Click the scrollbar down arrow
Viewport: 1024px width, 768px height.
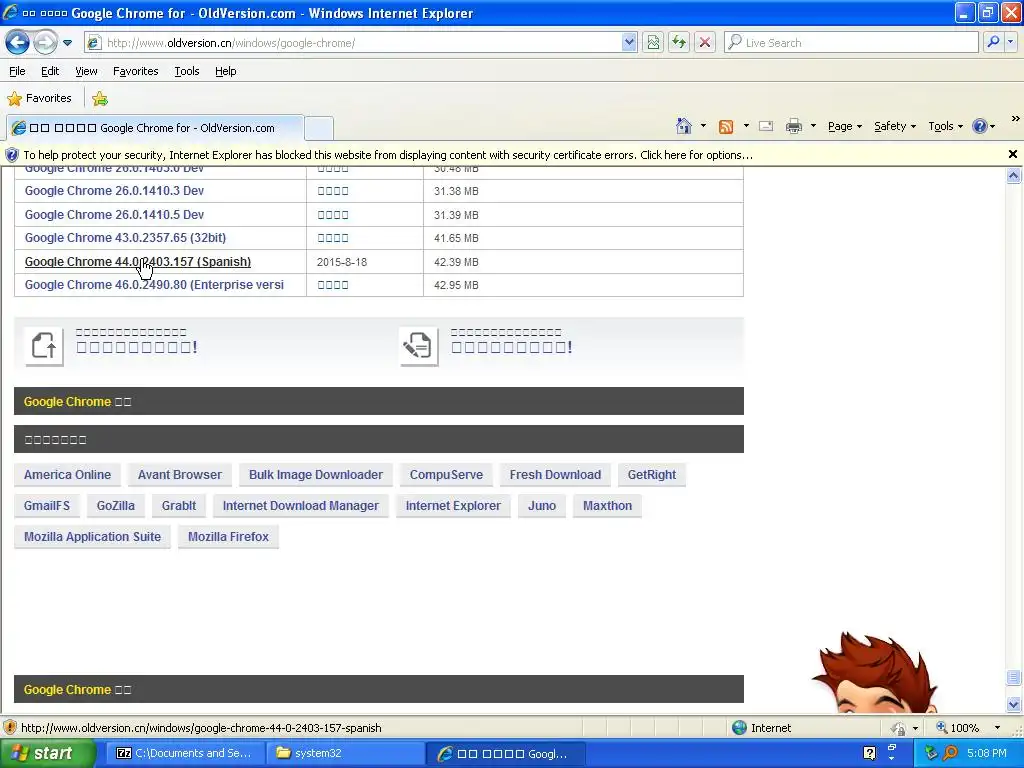(x=1013, y=704)
